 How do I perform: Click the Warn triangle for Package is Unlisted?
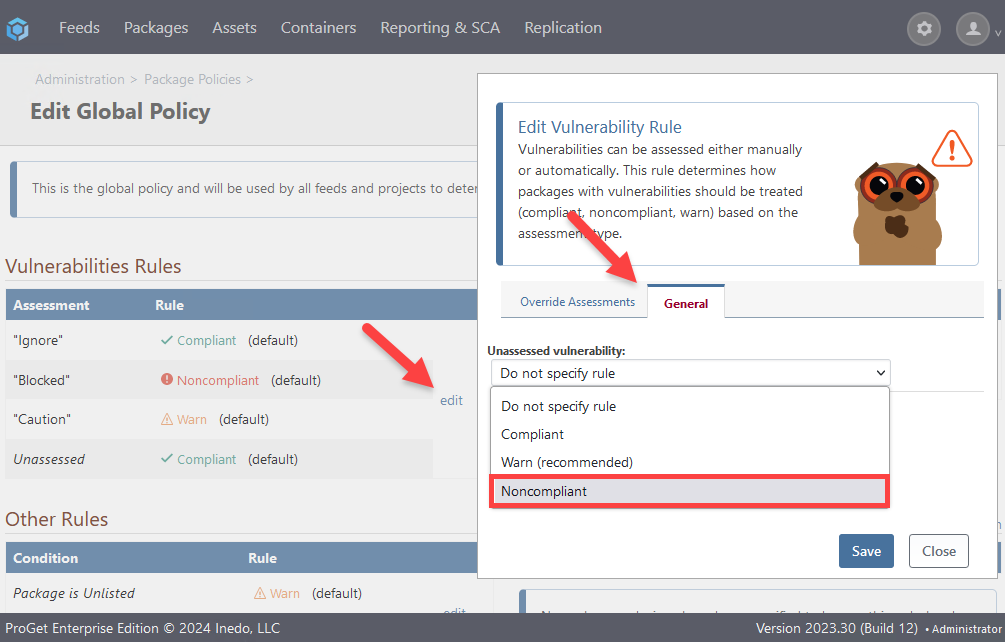(260, 594)
